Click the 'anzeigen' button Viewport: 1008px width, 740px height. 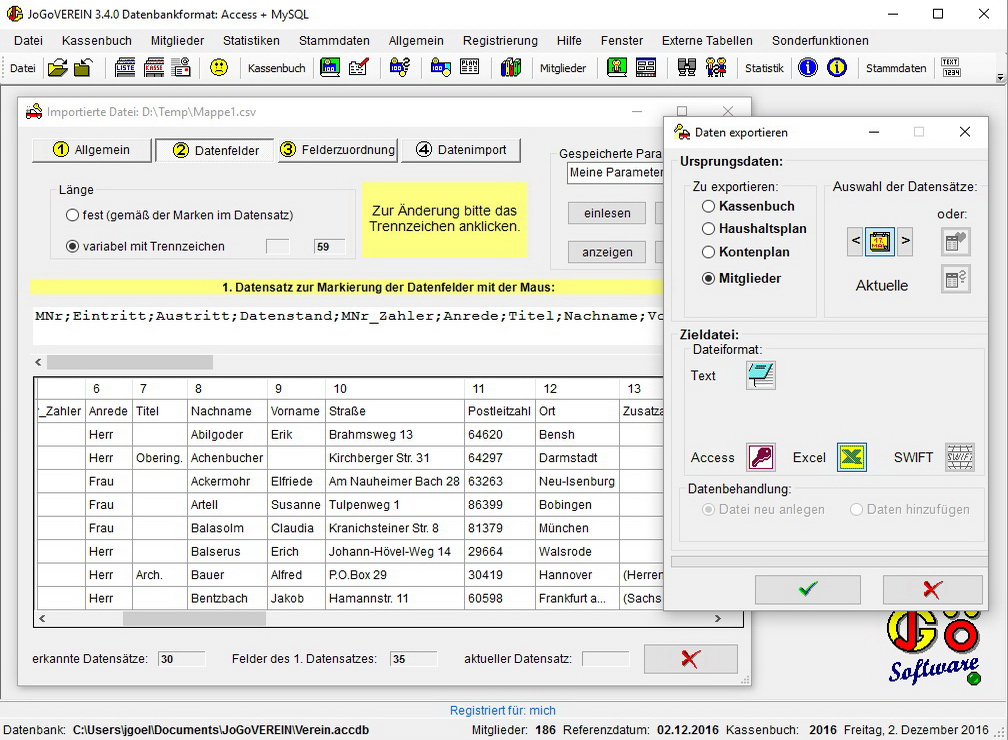607,252
